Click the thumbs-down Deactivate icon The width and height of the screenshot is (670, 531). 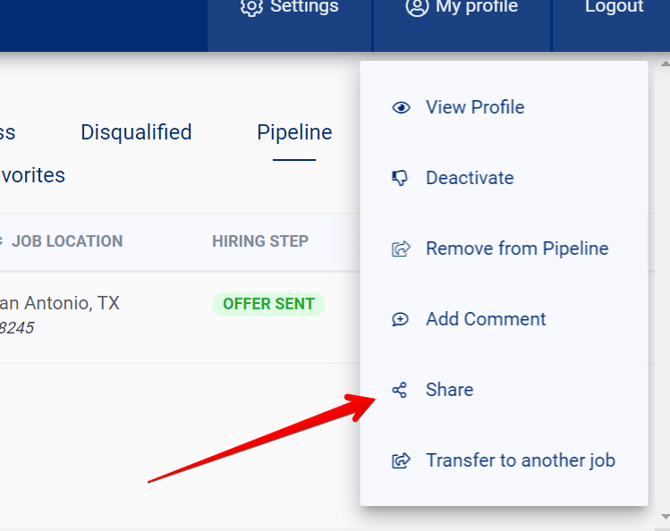401,178
